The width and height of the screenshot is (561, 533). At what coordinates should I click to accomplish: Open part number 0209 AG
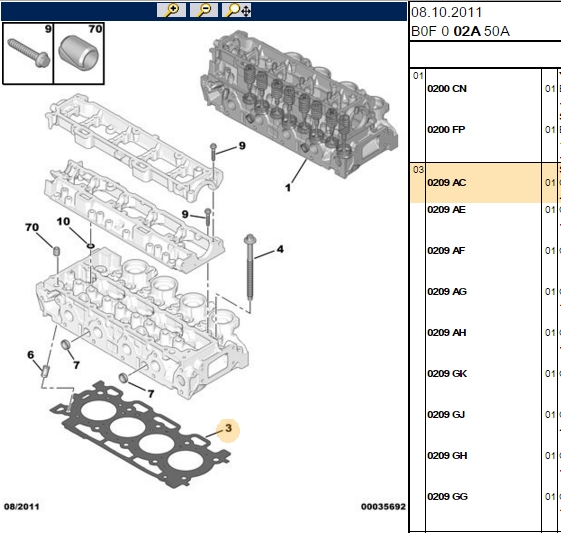click(x=447, y=292)
